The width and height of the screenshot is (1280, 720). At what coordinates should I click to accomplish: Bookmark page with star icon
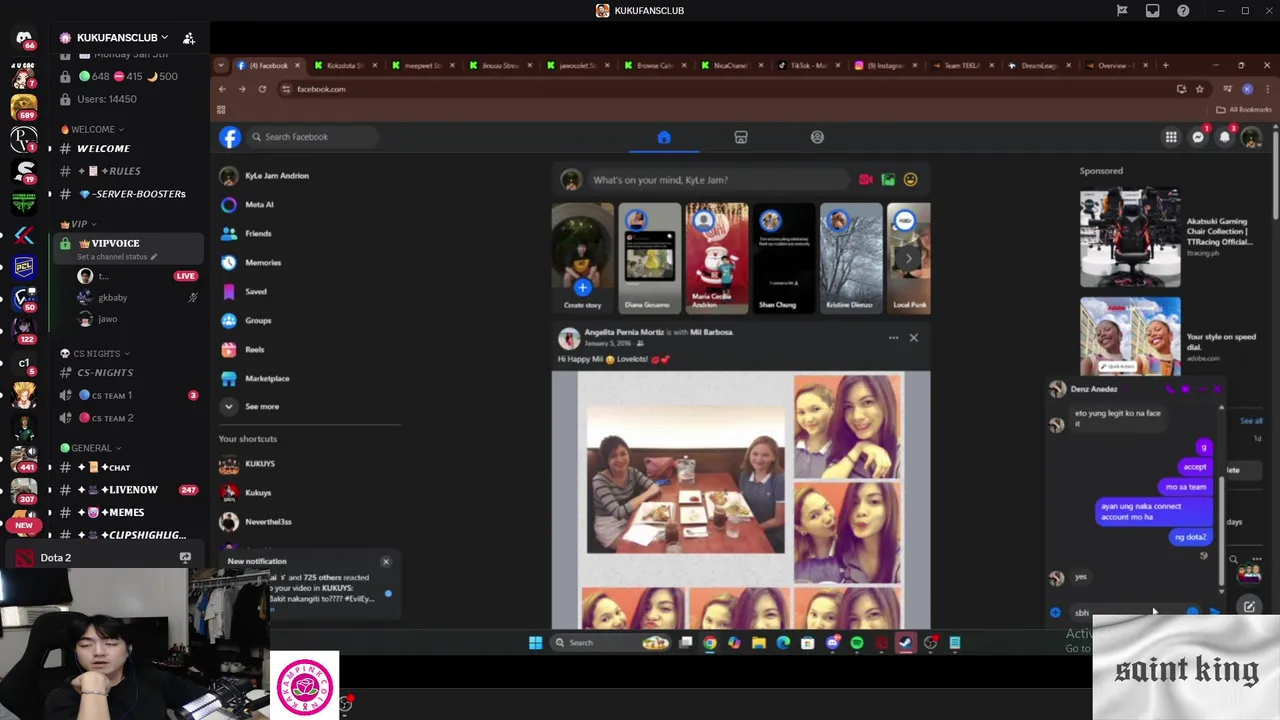(x=1199, y=89)
